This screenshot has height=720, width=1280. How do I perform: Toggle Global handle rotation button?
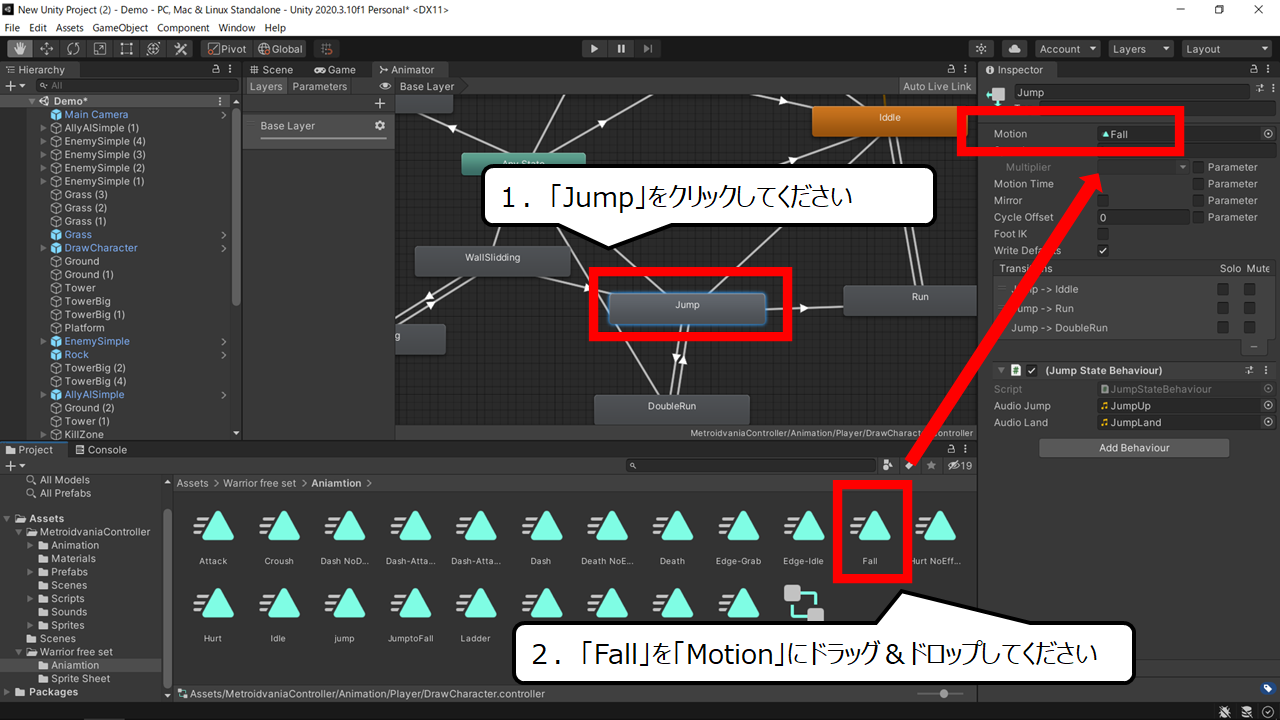click(x=280, y=49)
